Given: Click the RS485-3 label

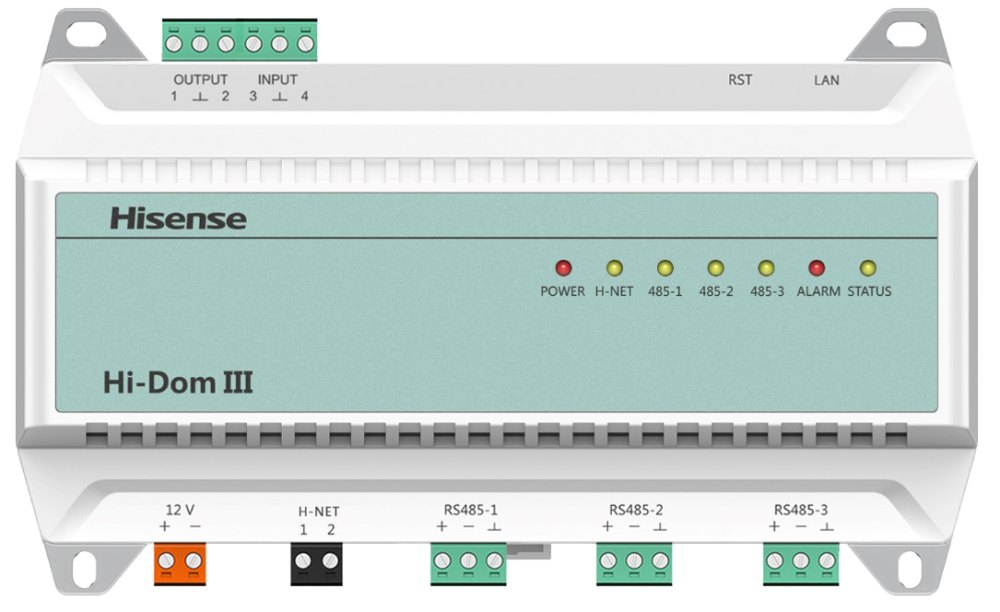Looking at the screenshot, I should [x=801, y=510].
